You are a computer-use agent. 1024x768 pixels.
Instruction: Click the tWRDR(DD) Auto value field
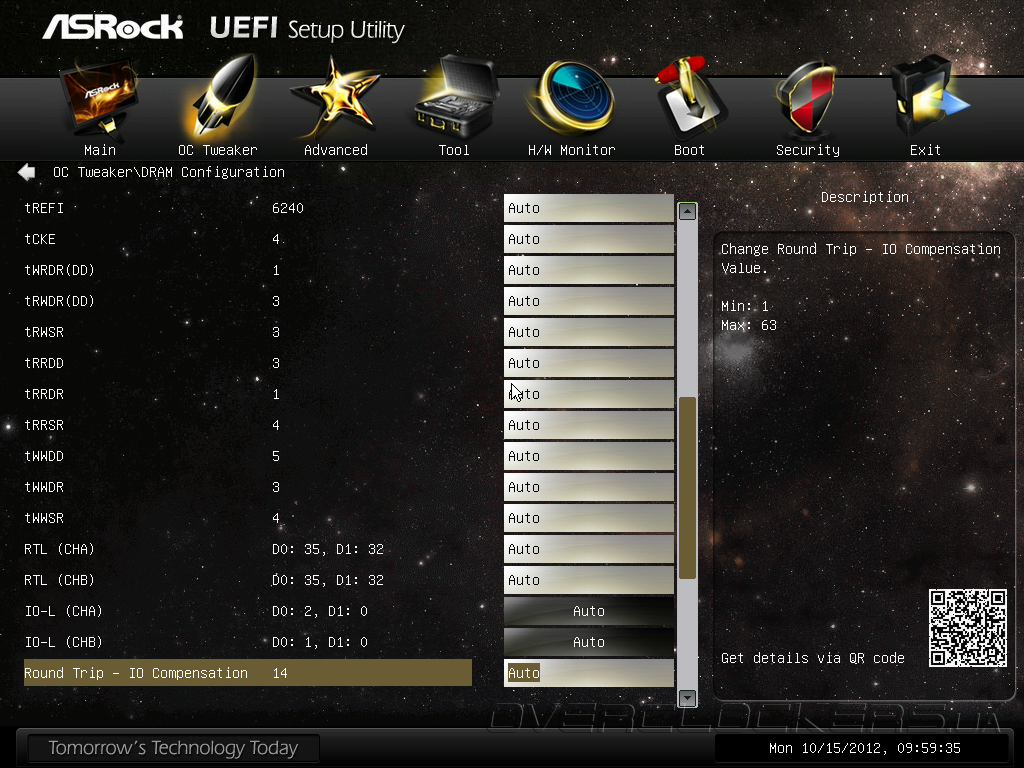(x=588, y=270)
